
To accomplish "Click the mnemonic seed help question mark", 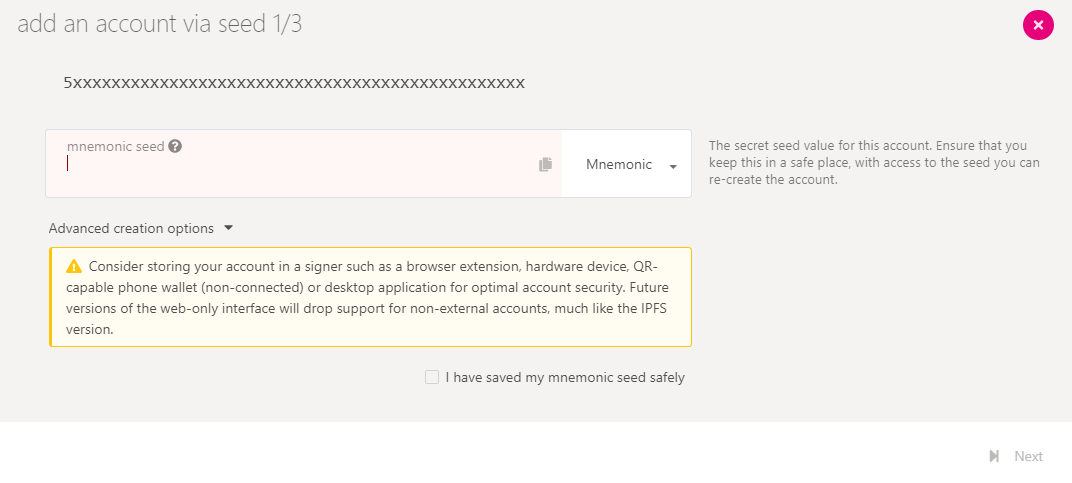I will 175,147.
